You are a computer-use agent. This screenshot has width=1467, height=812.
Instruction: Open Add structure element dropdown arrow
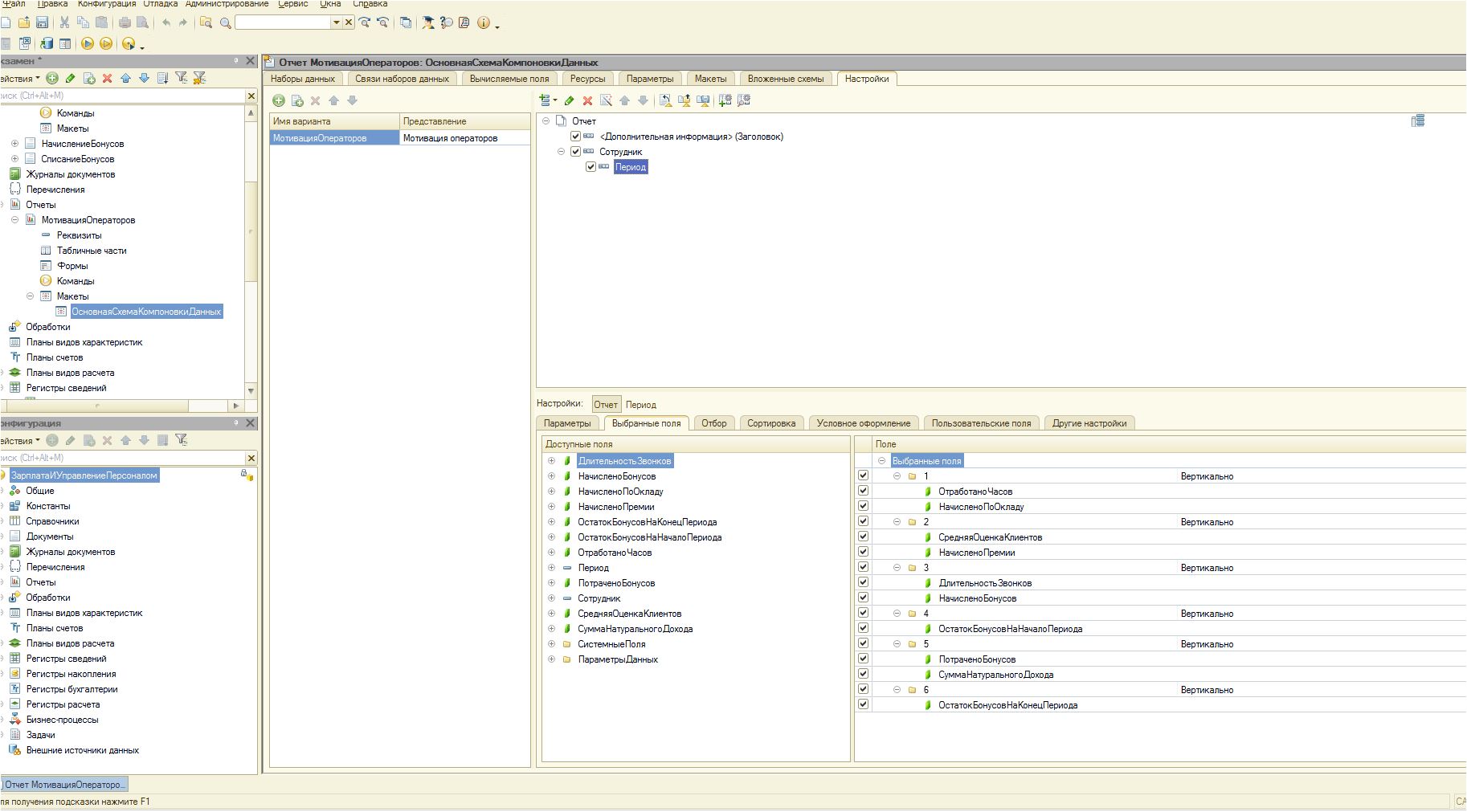coord(555,101)
